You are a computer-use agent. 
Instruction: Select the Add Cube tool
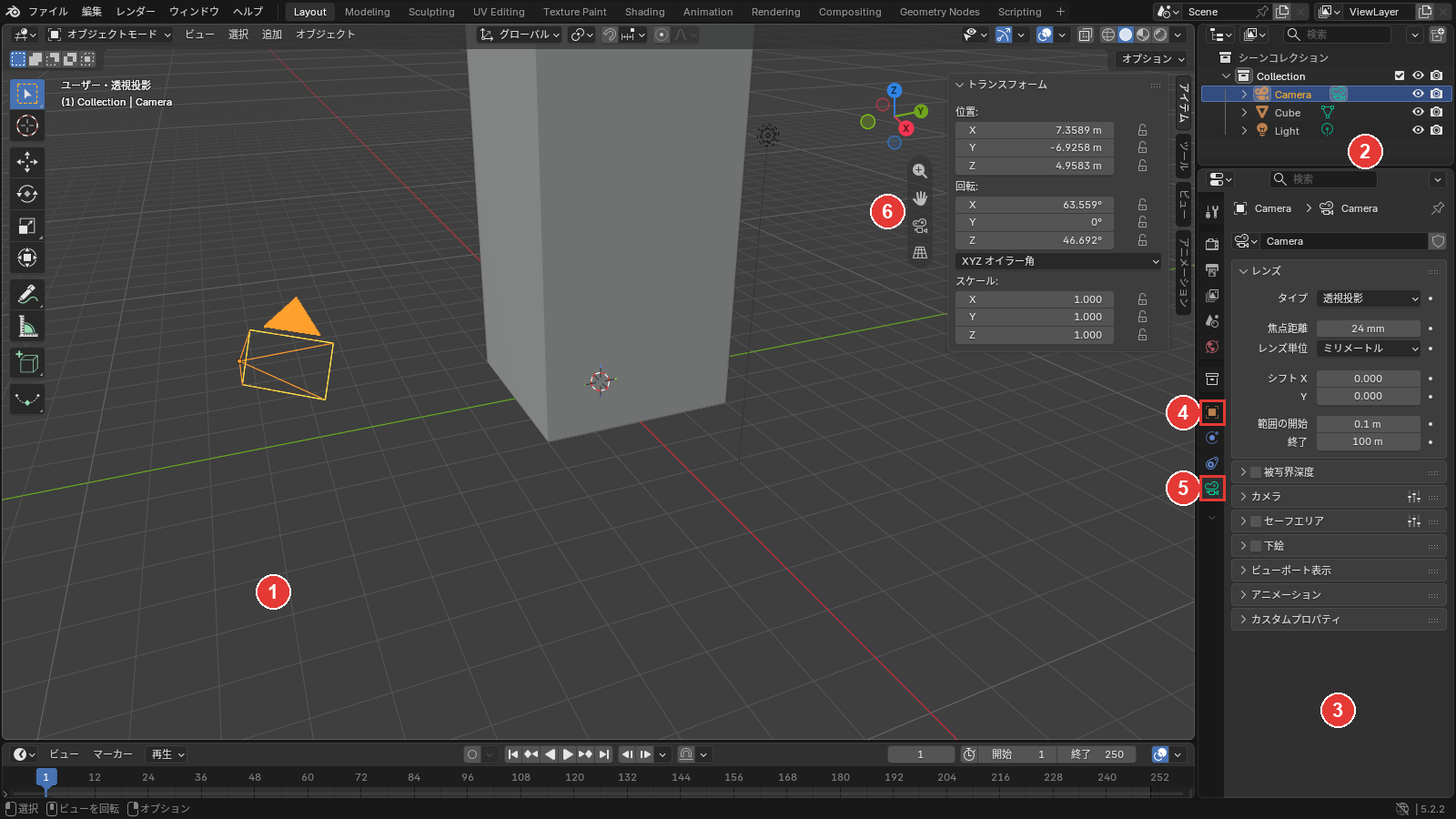pyautogui.click(x=27, y=363)
